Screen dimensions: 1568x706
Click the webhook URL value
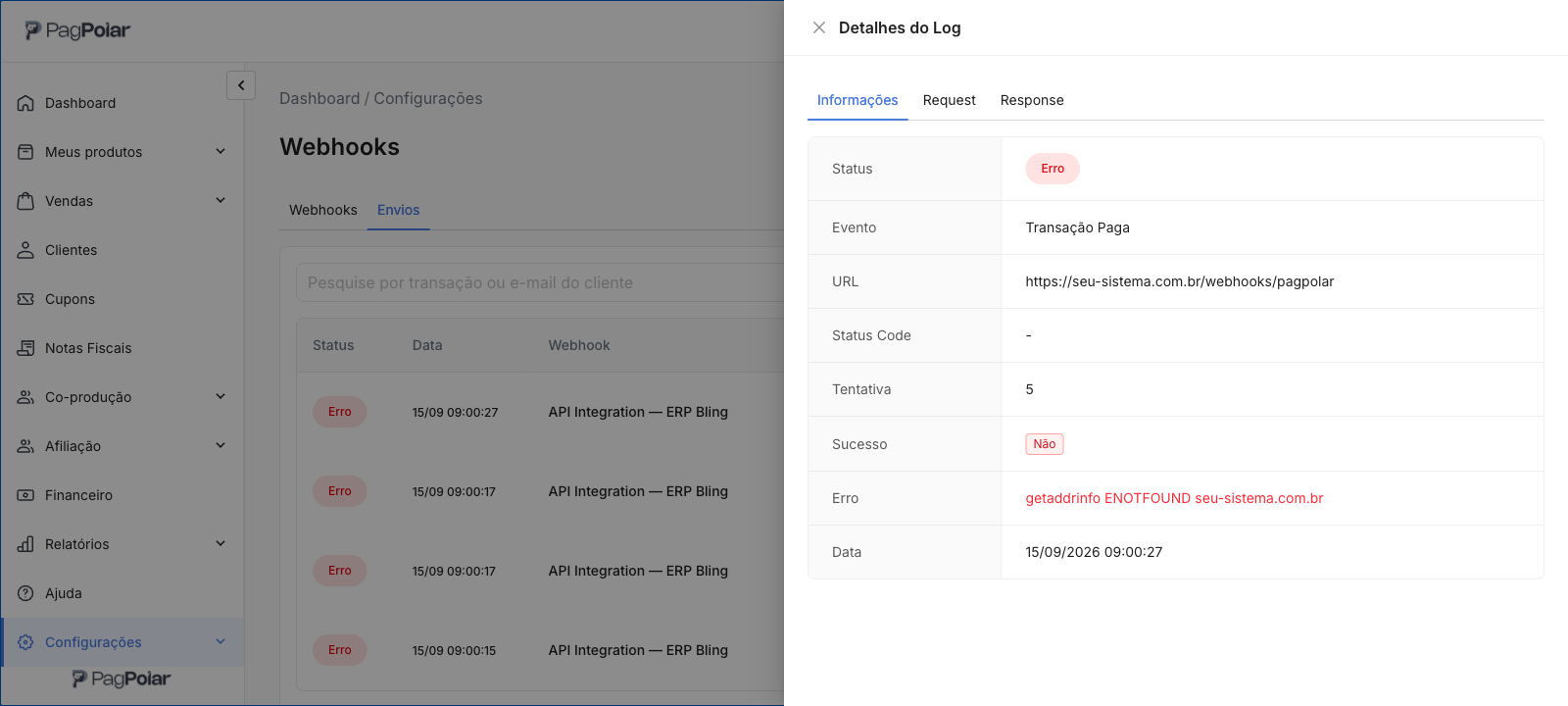[1180, 281]
